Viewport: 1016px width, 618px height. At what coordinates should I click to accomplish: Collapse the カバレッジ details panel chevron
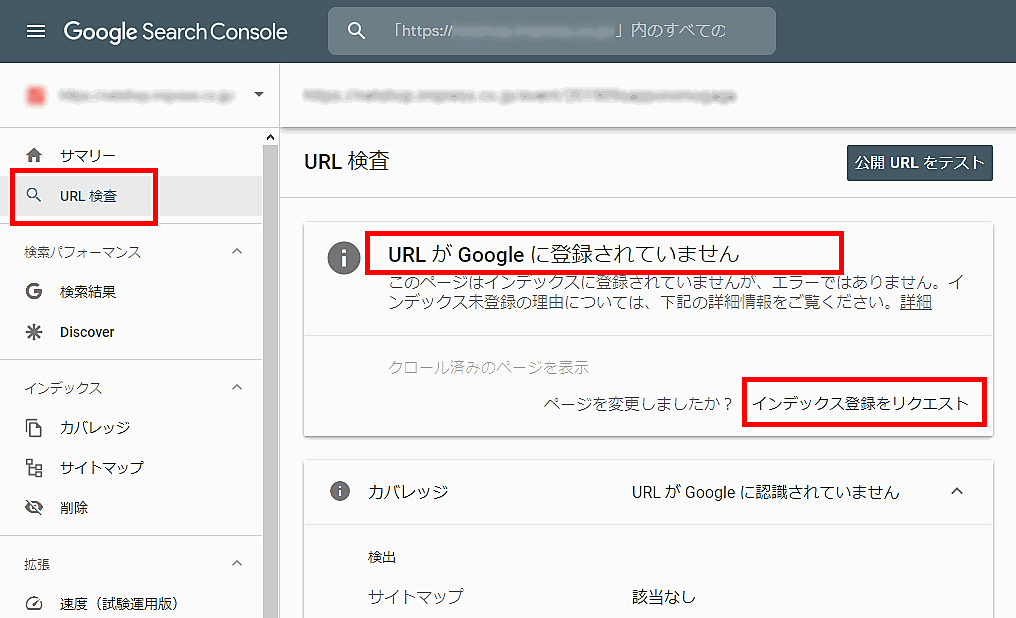click(x=957, y=492)
